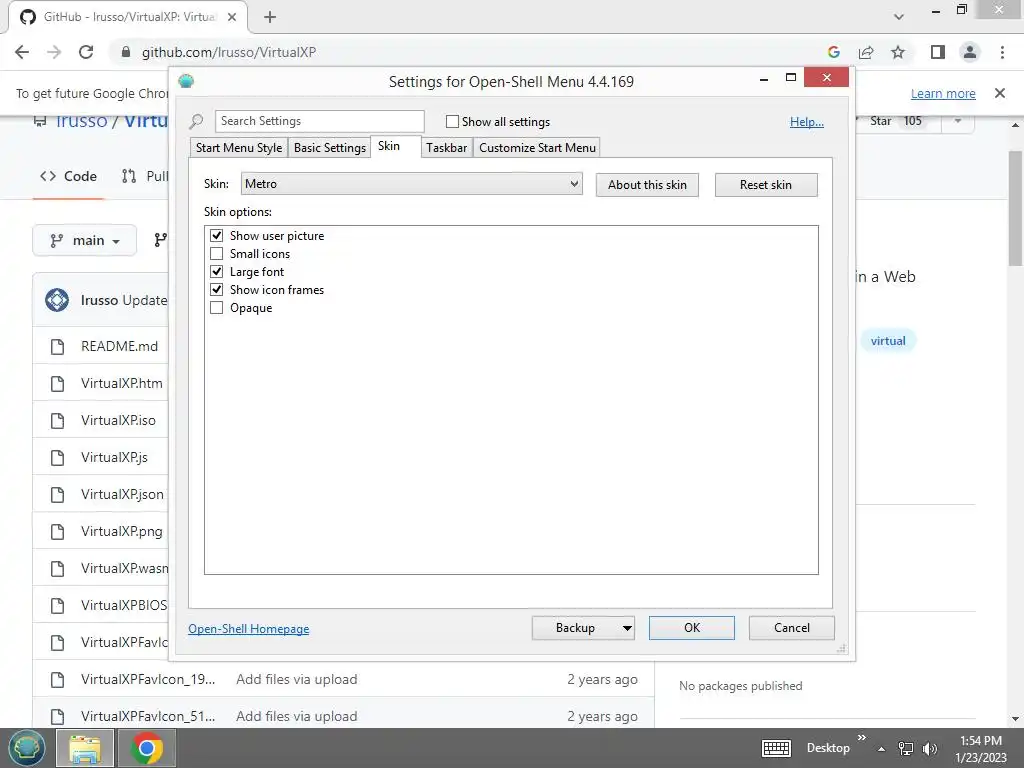
Task: Click the branches icon beside main on GitHub
Action: point(160,240)
